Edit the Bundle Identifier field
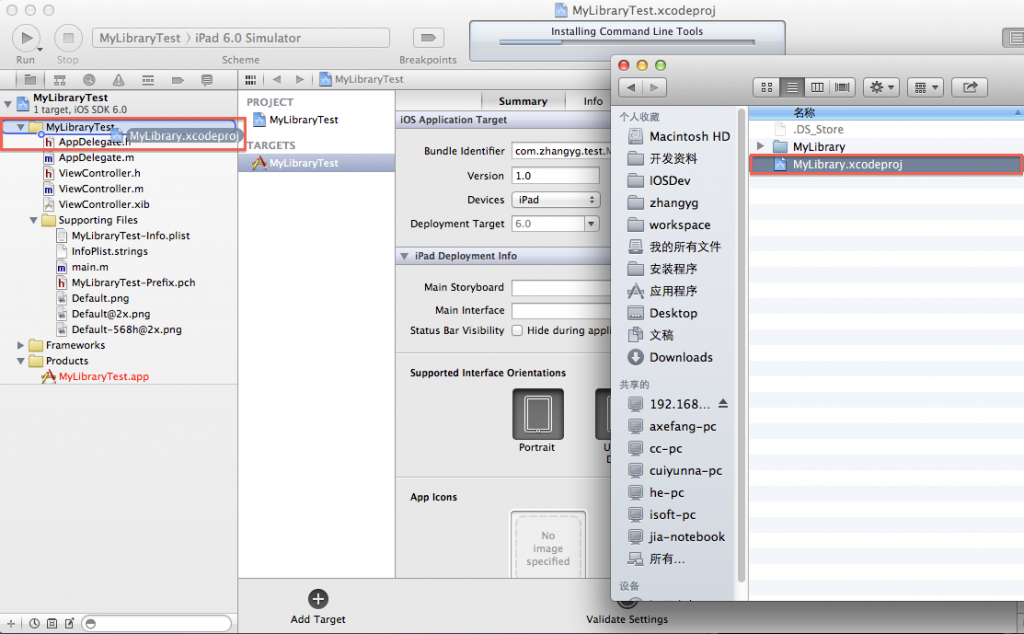Screen dimensions: 1024x634 click(x=561, y=151)
